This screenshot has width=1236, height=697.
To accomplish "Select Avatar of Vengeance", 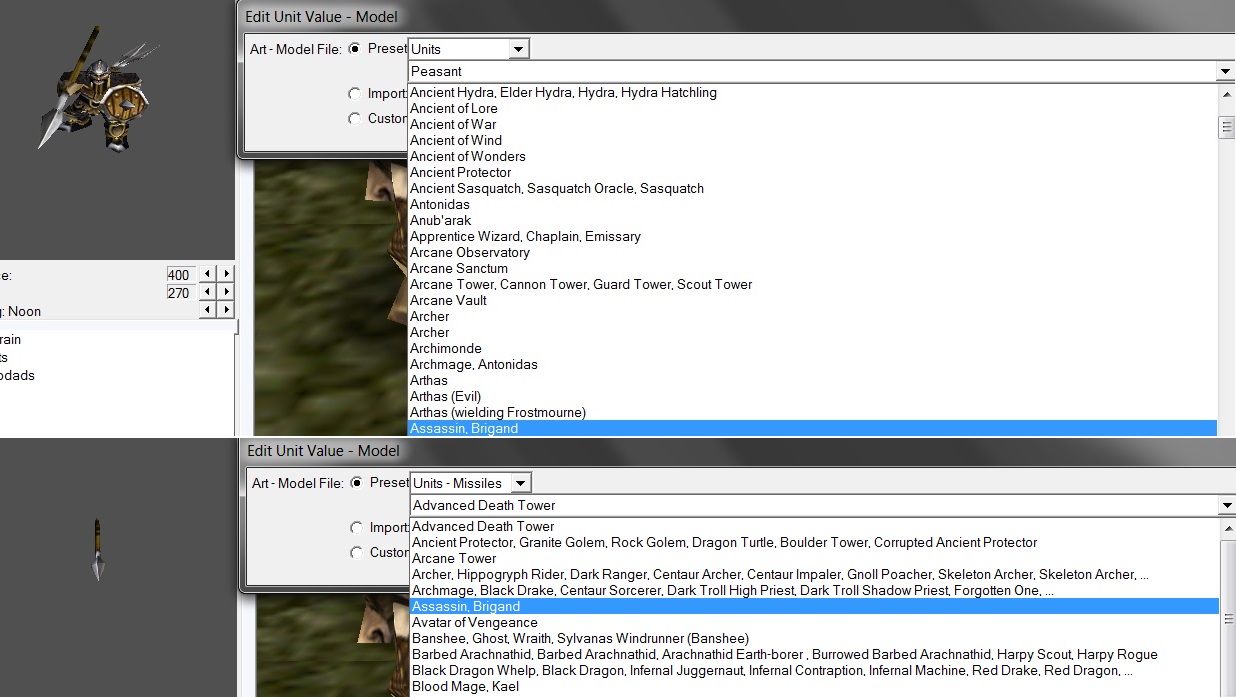I will pos(814,622).
